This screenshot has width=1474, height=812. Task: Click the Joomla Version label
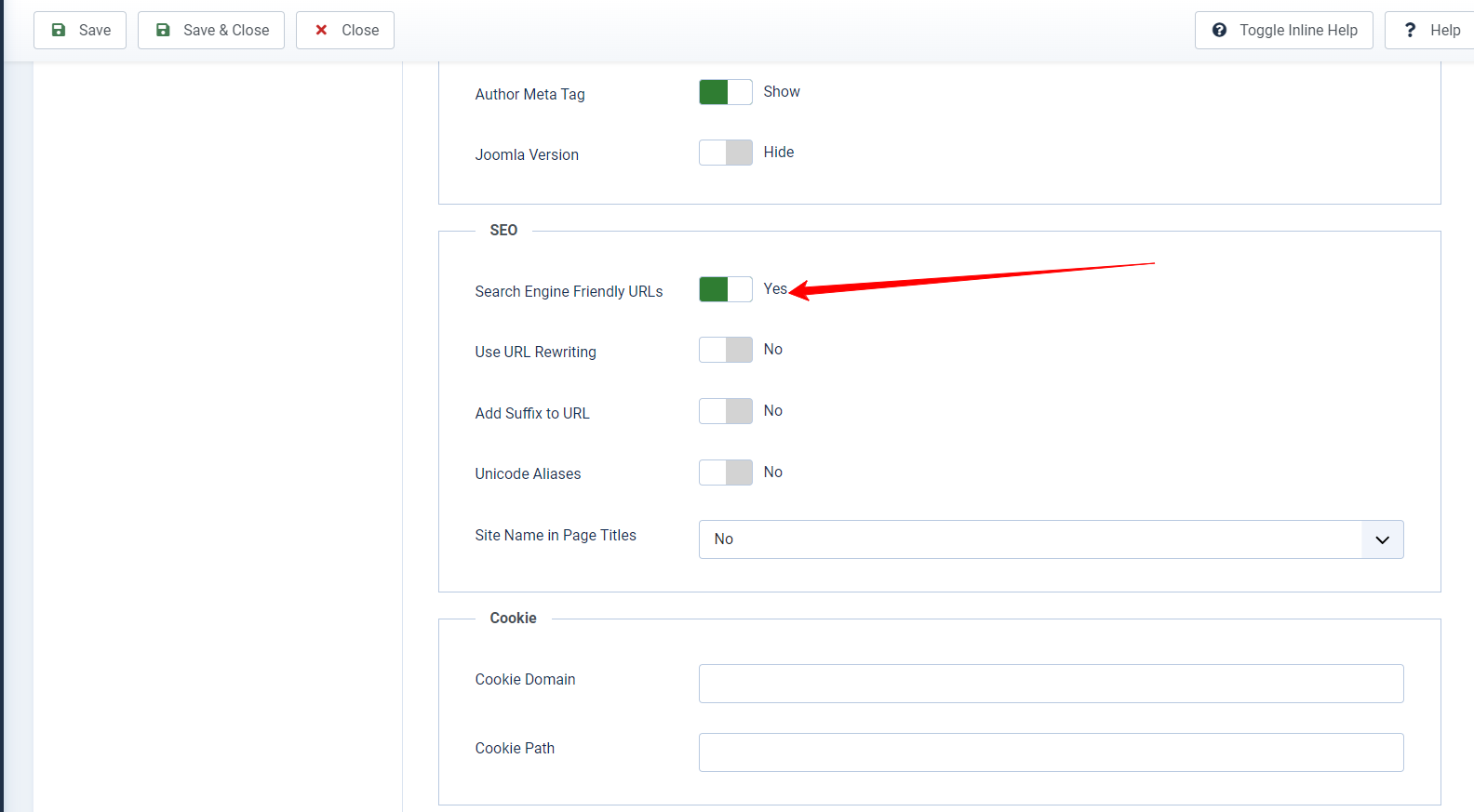point(527,154)
